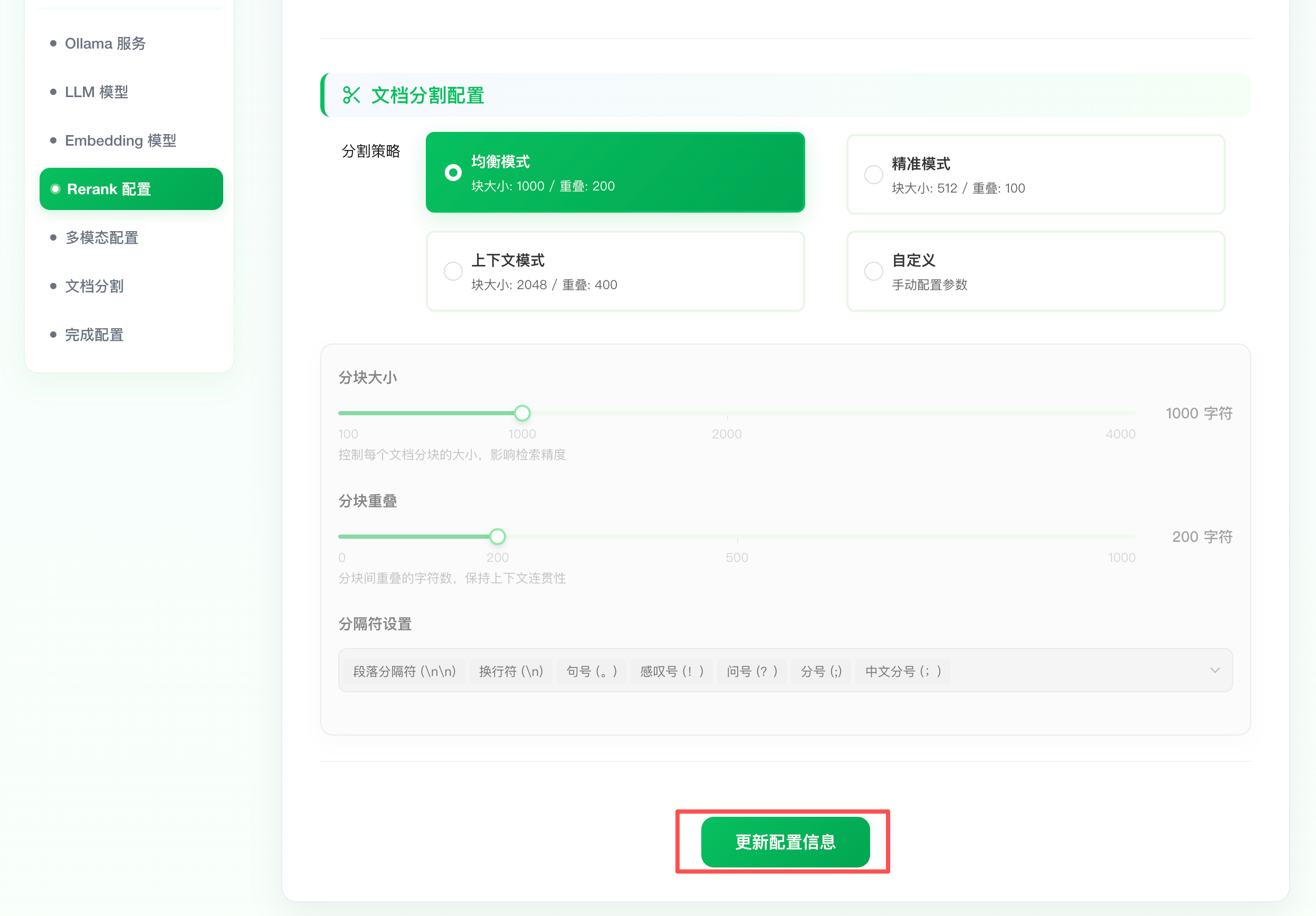Go to the LLM 模型 configuration step
Image resolution: width=1316 pixels, height=916 pixels.
click(x=96, y=92)
